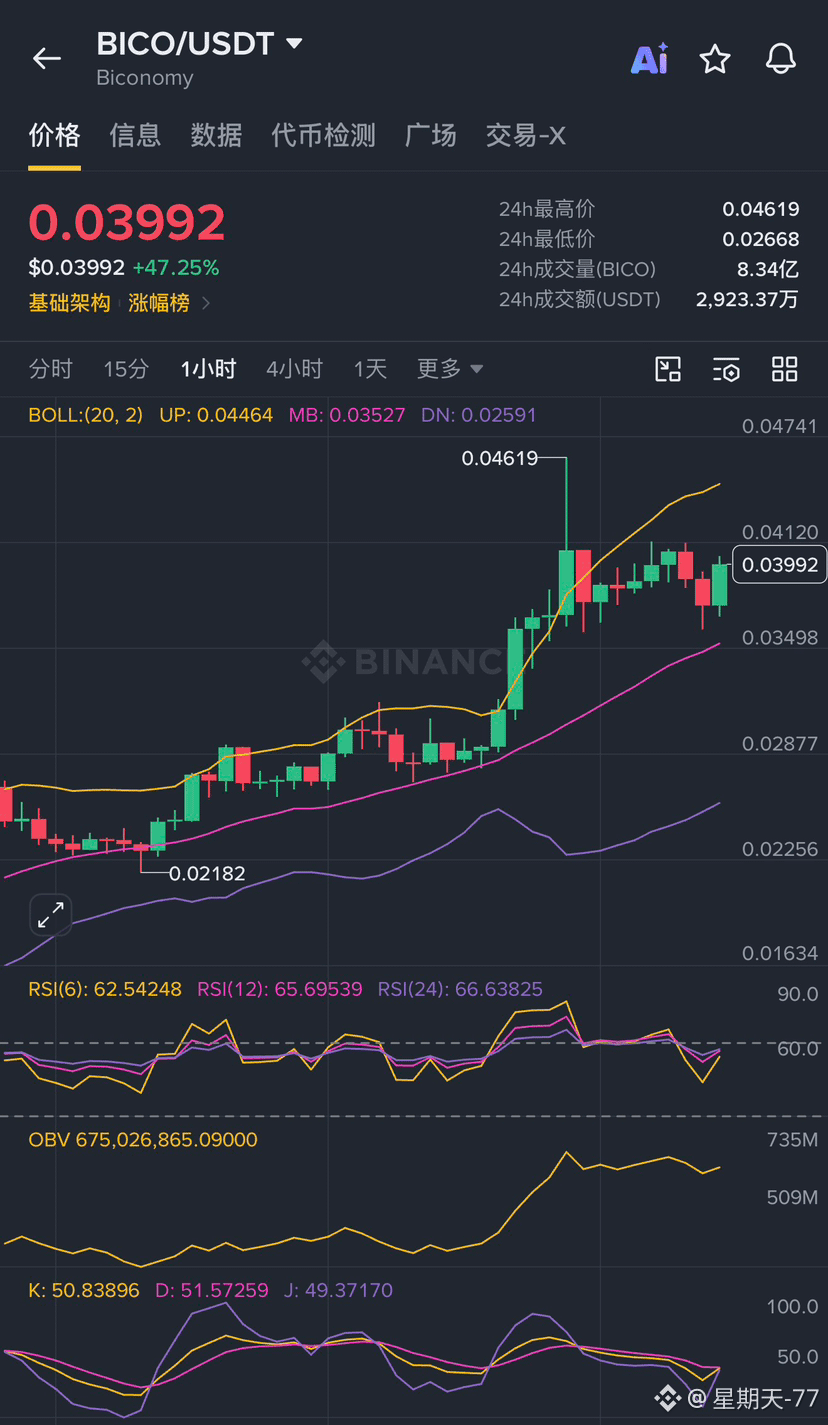
Task: Add BICO/USDT to favorites with star
Action: tap(715, 59)
